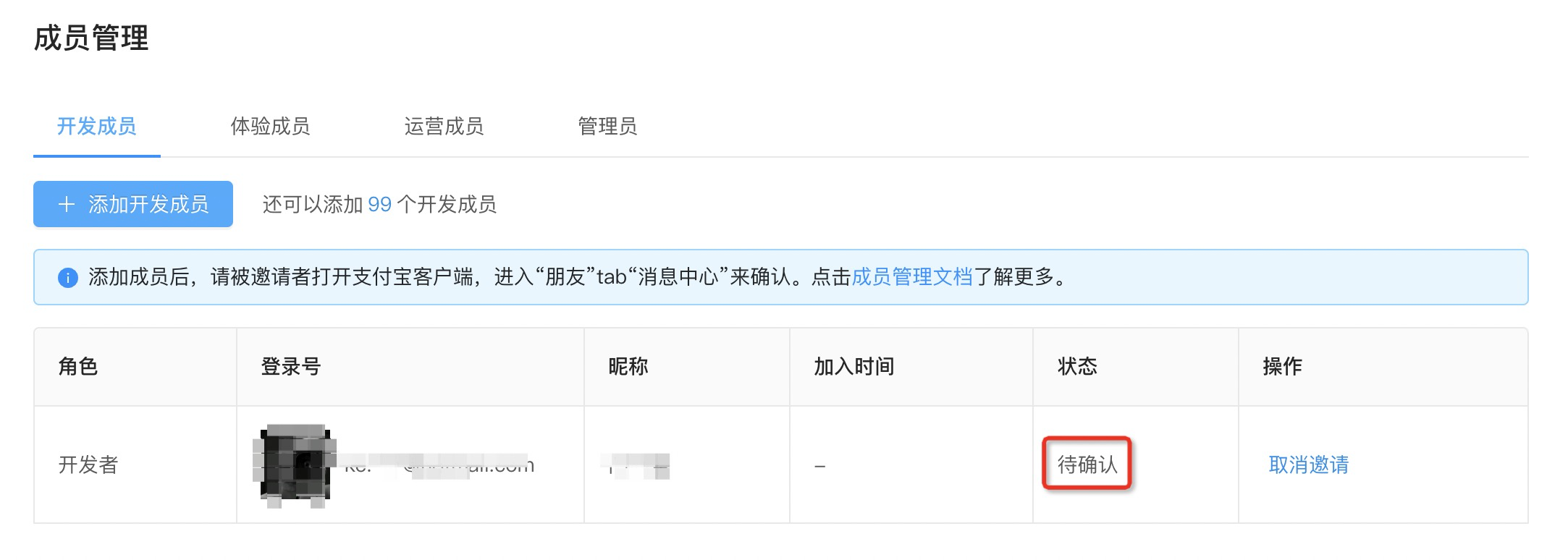Open the 成员管理文档 link
Screen dimensions: 1568x560
point(911,277)
